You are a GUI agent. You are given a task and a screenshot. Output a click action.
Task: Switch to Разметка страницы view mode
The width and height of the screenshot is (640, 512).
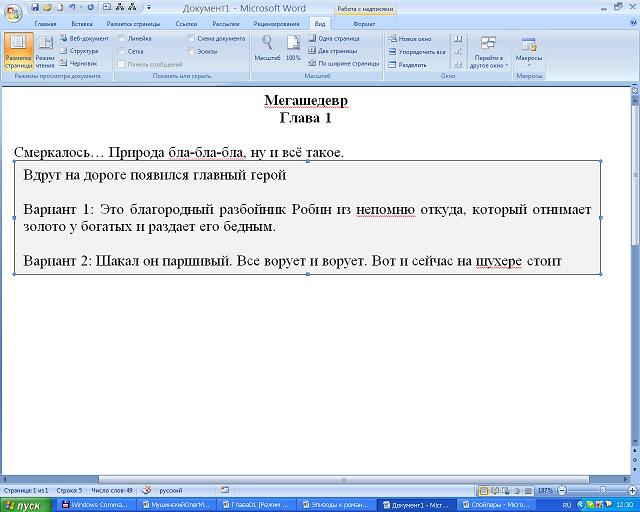pyautogui.click(x=17, y=50)
